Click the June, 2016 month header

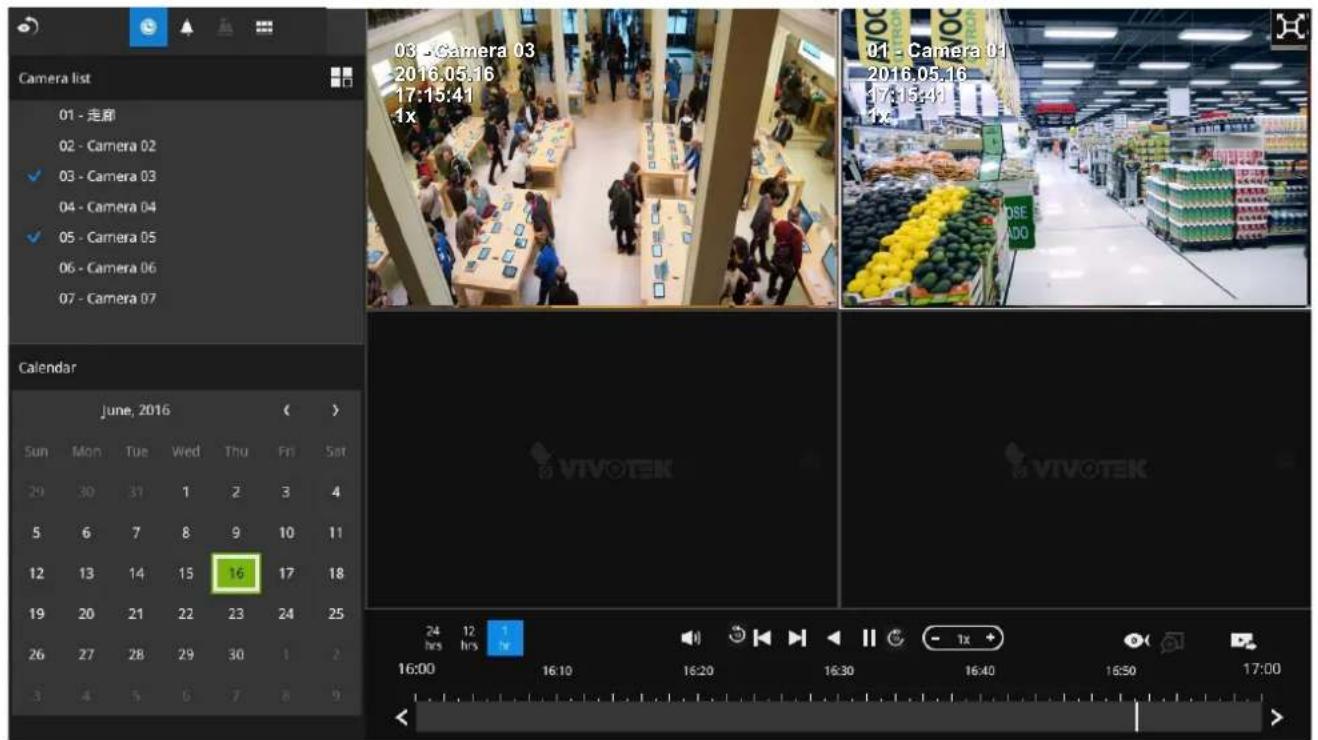point(135,410)
